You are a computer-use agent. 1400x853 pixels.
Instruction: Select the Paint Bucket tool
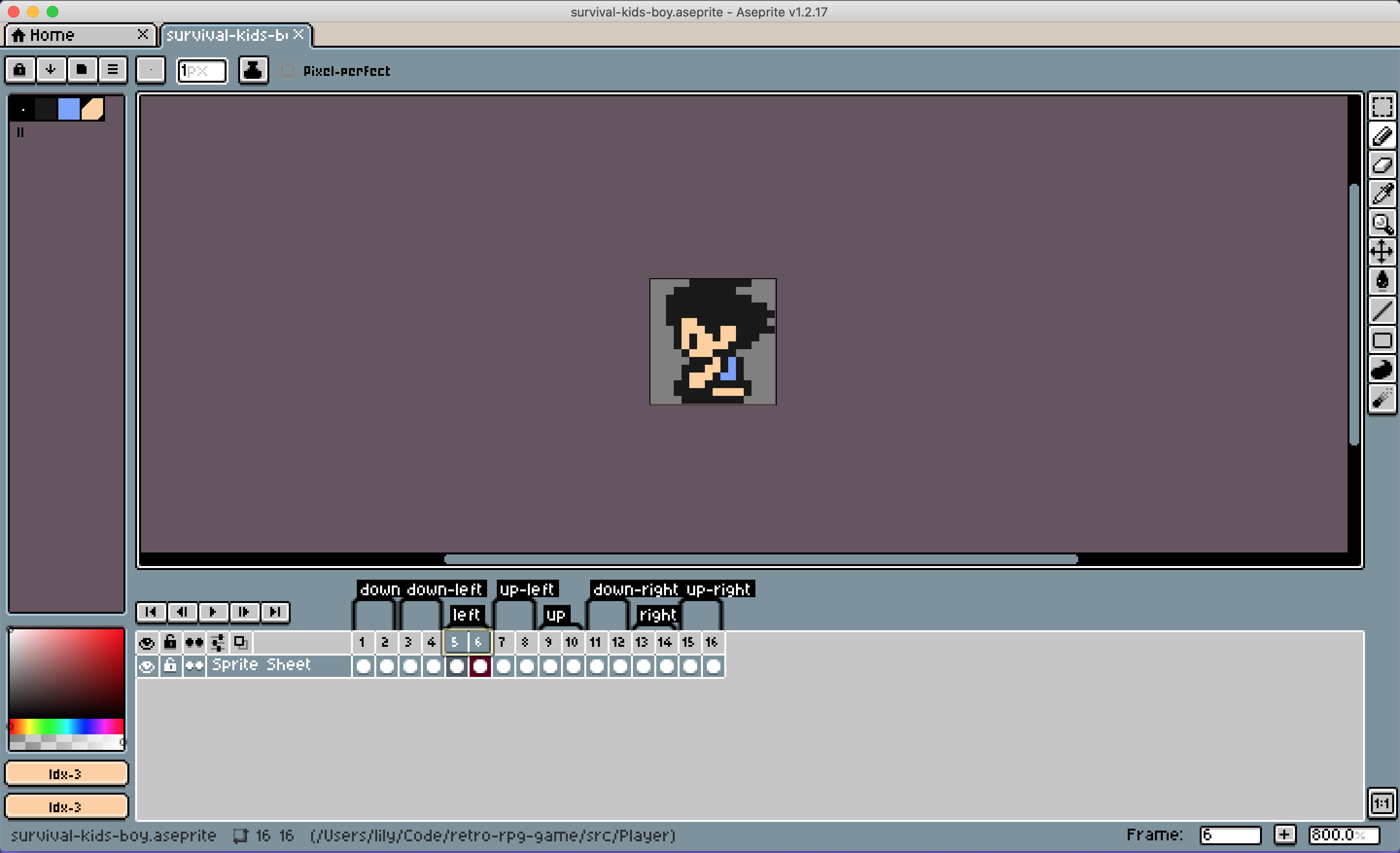1382,280
